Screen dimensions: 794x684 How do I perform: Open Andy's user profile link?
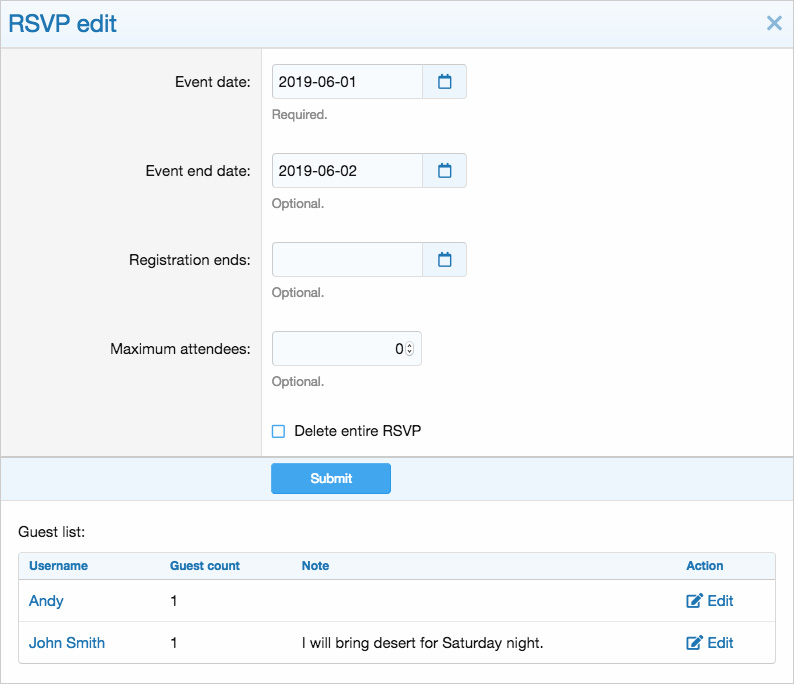click(46, 600)
